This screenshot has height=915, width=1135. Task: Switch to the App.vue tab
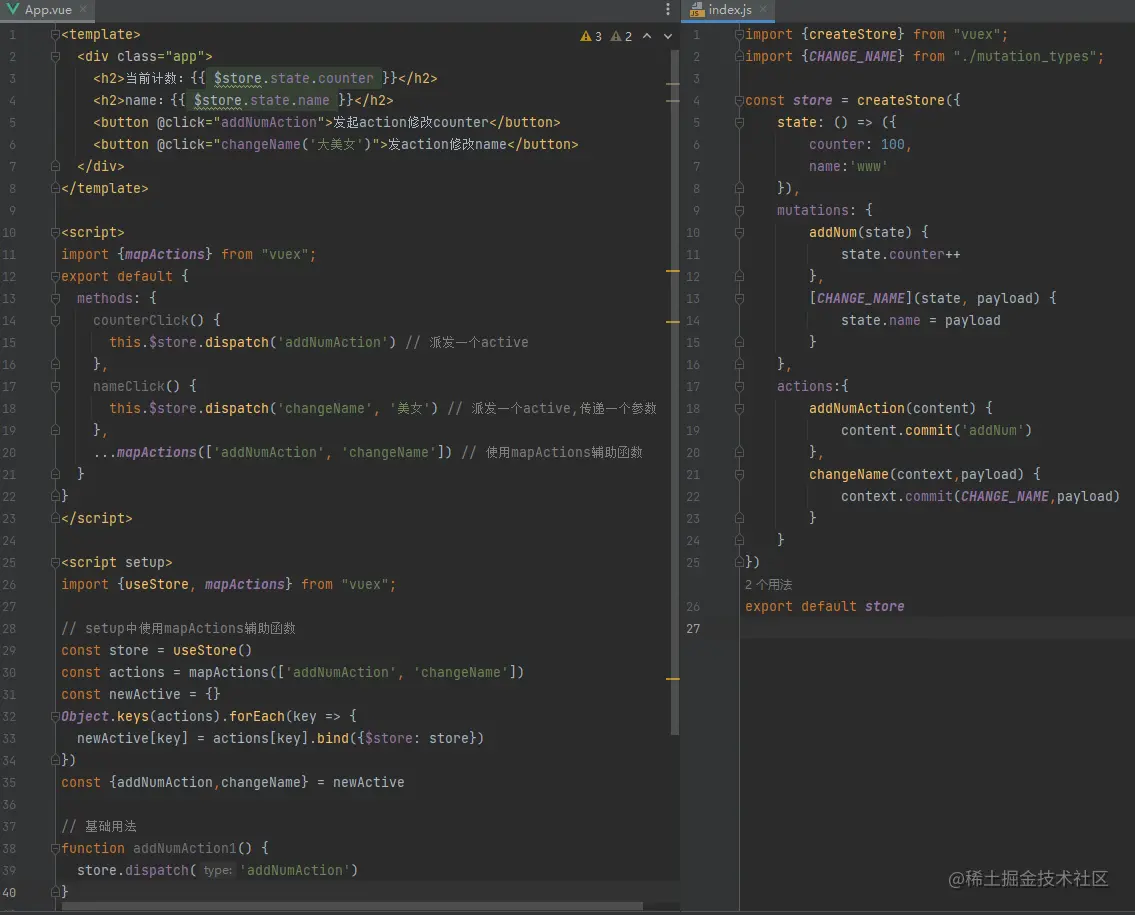[x=46, y=9]
